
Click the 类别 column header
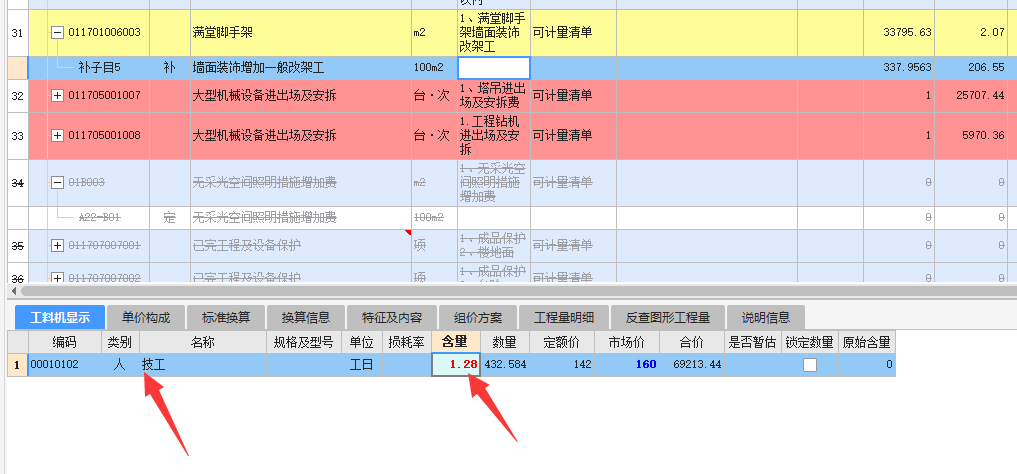[120, 342]
